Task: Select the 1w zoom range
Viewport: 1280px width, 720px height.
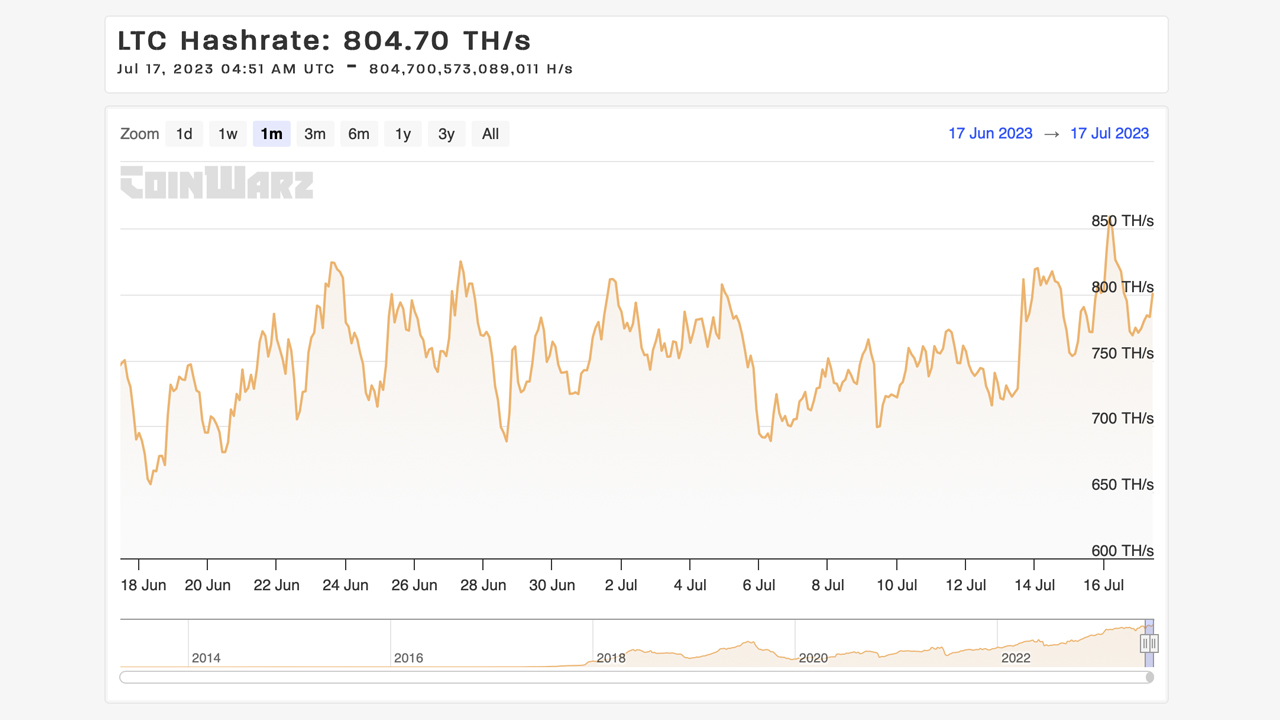Action: pos(227,133)
